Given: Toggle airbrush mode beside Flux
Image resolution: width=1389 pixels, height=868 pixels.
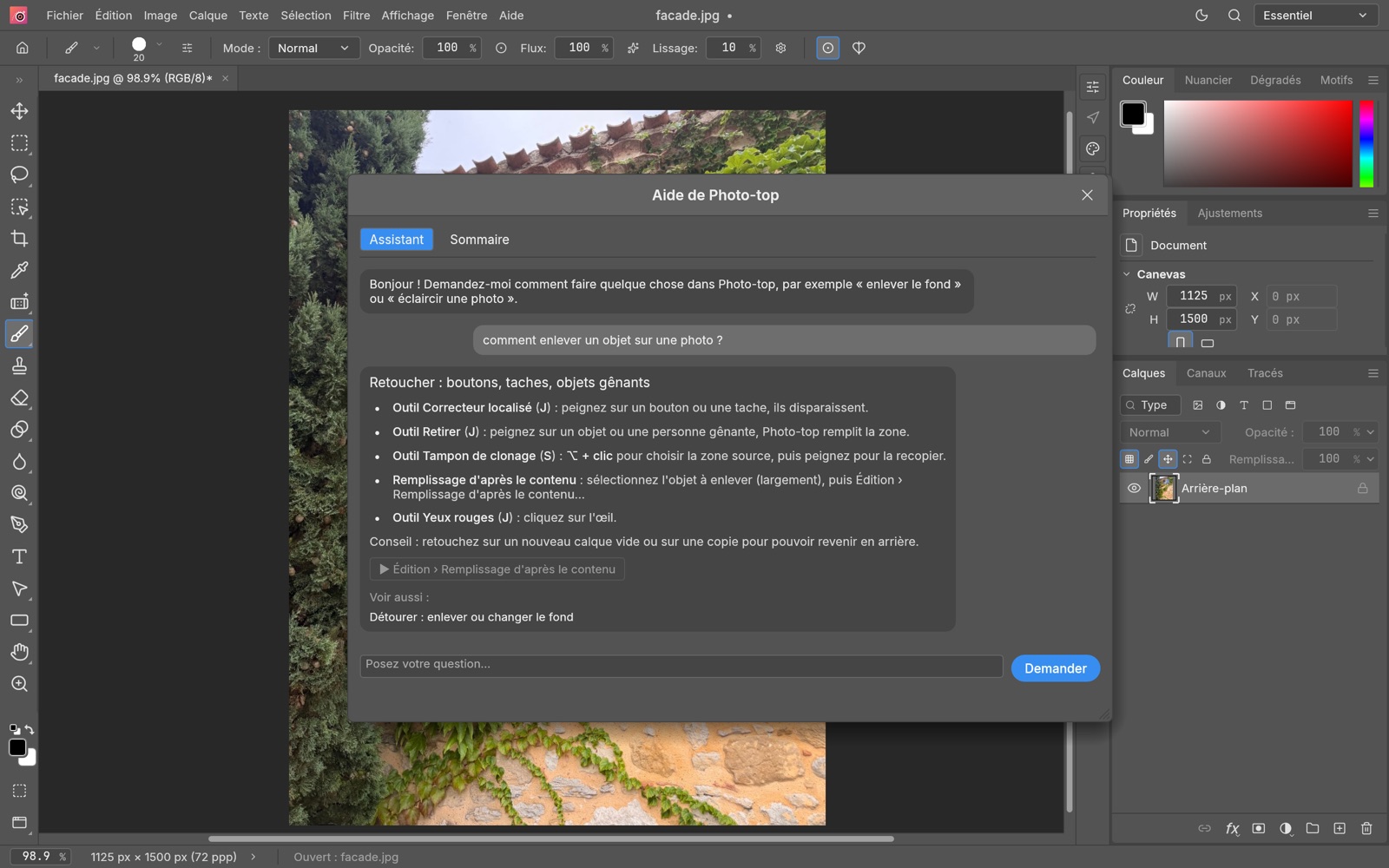Looking at the screenshot, I should (x=633, y=49).
